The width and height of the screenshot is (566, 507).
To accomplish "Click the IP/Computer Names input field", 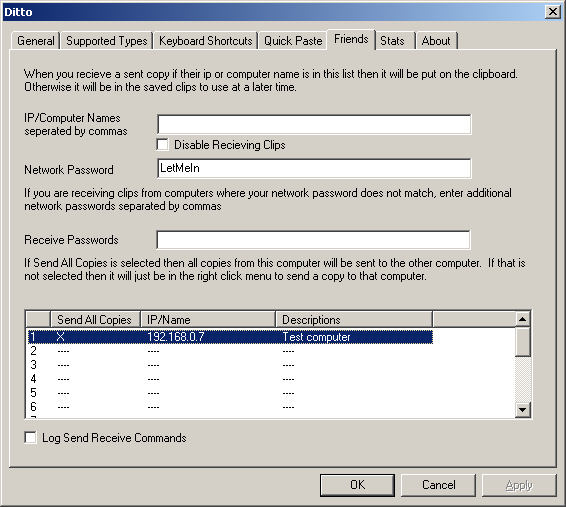I will pos(314,124).
